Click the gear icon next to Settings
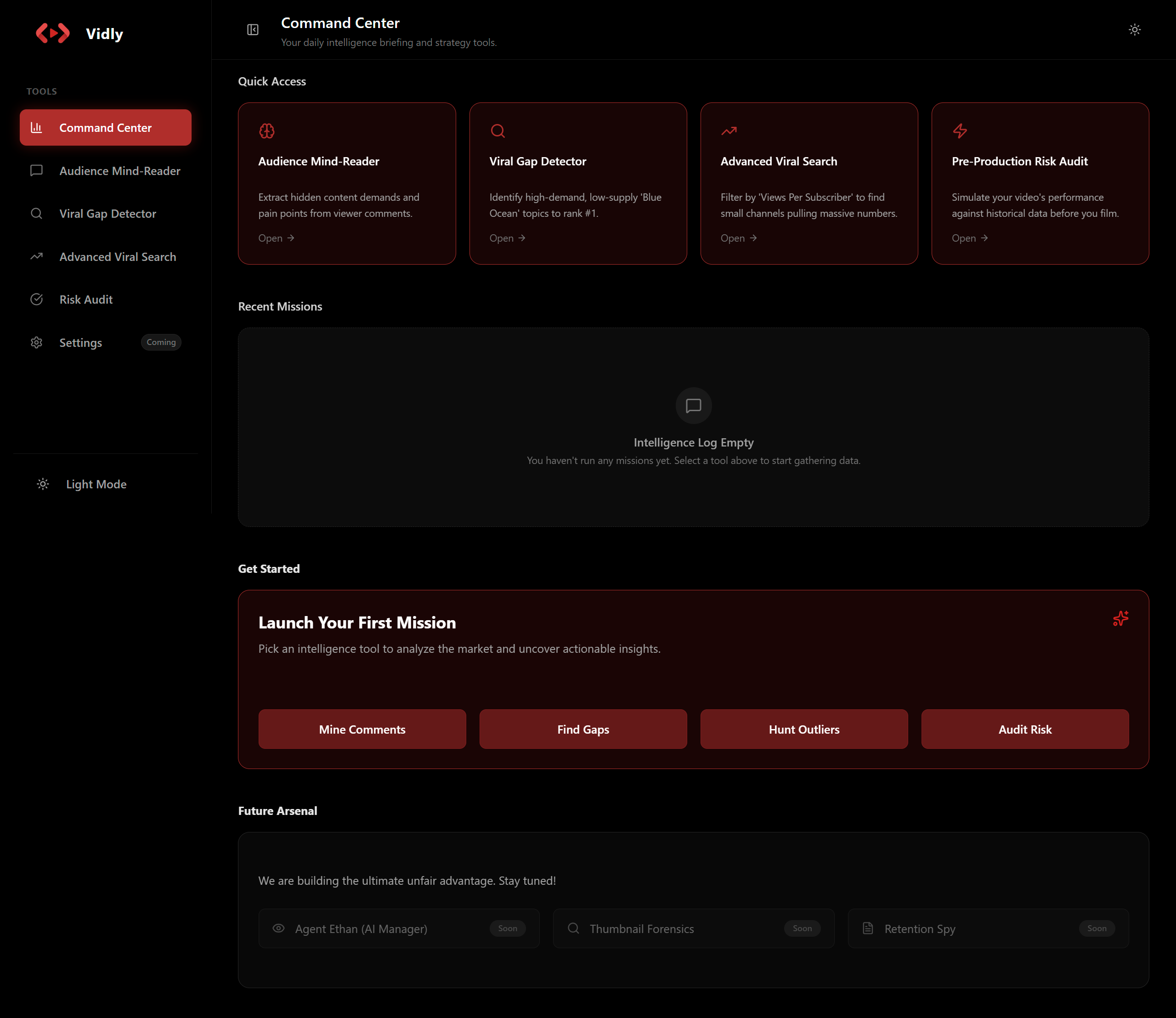Viewport: 1176px width, 1018px height. coord(36,342)
